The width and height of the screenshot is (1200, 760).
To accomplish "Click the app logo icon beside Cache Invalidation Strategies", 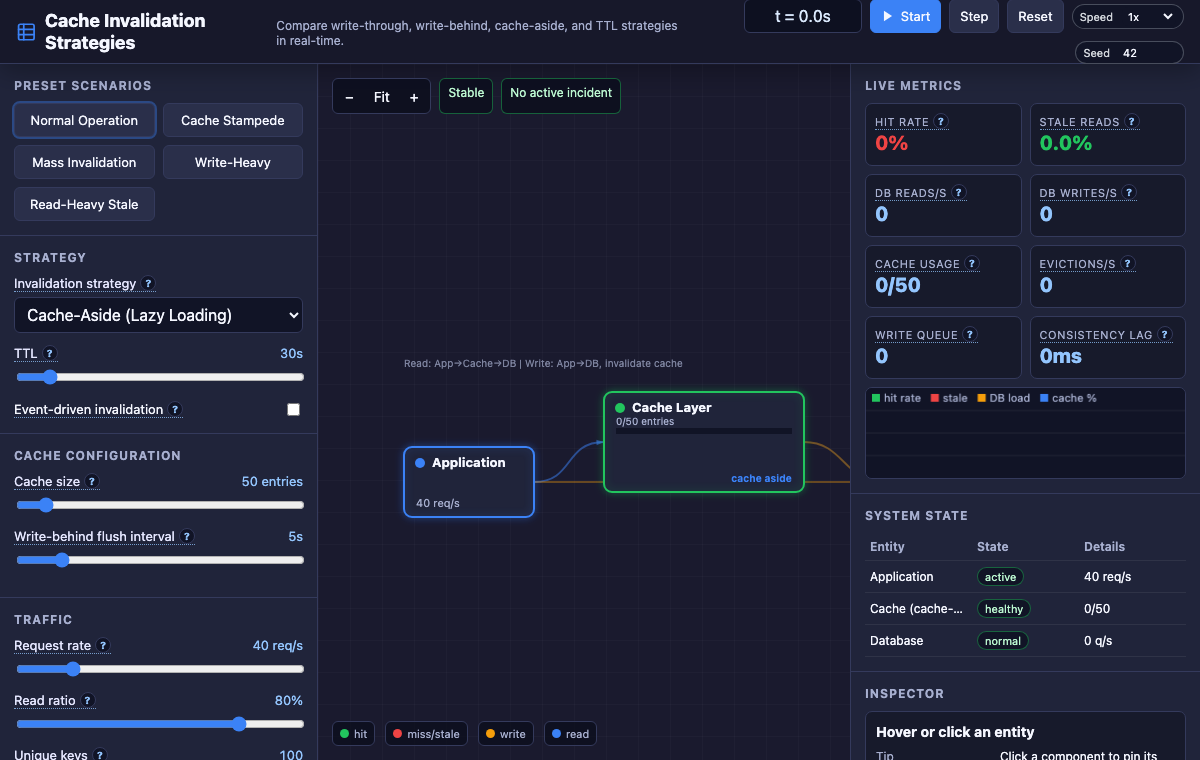I will coord(26,32).
